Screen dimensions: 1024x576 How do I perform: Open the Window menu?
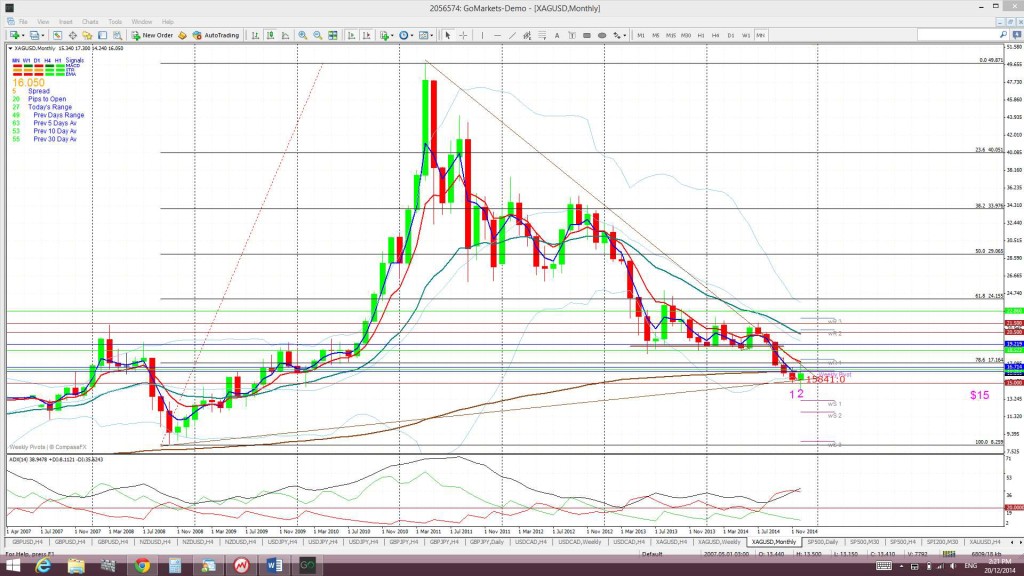142,22
